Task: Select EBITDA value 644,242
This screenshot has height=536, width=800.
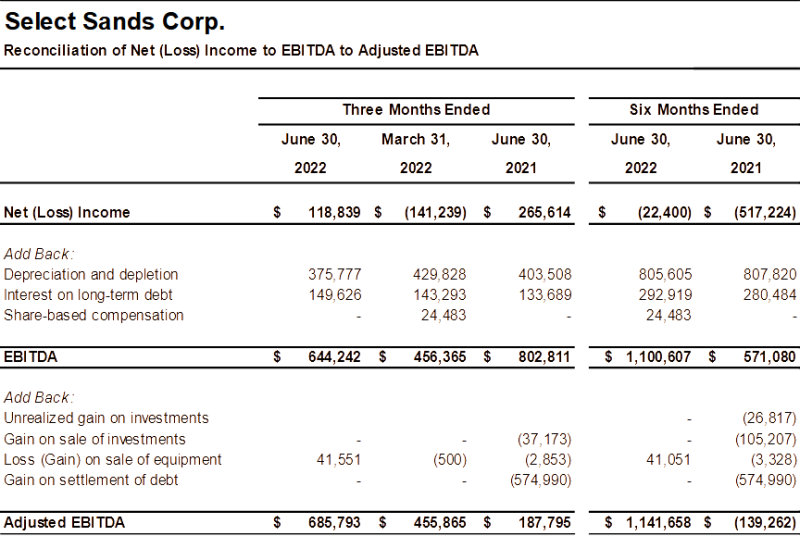Action: click(334, 356)
